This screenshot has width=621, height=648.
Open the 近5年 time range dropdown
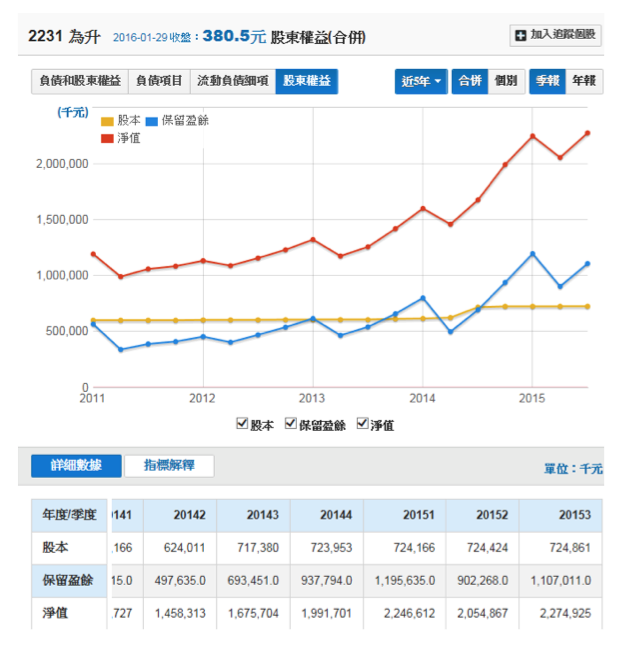click(x=421, y=81)
